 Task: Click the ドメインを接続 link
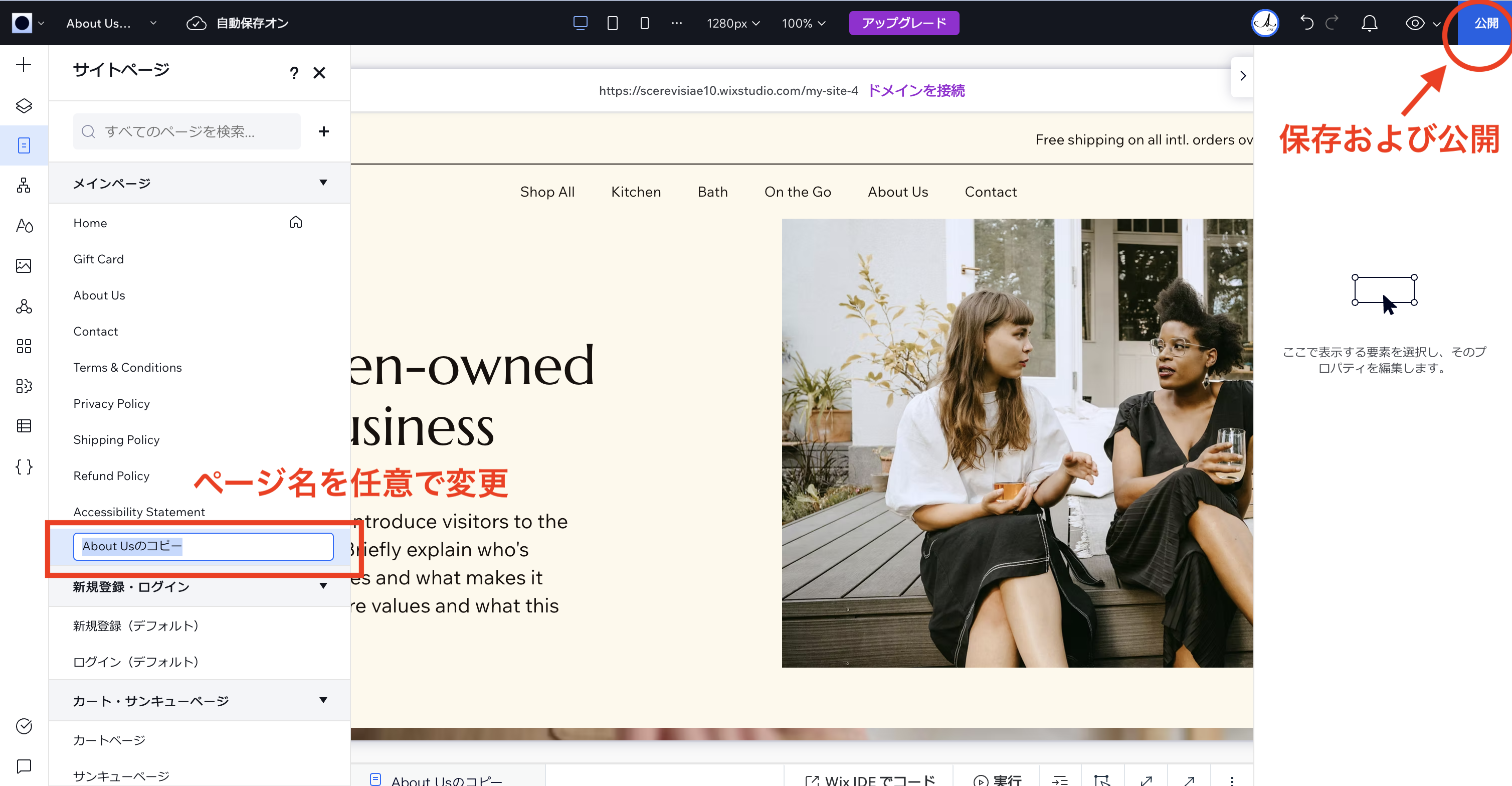click(x=915, y=90)
